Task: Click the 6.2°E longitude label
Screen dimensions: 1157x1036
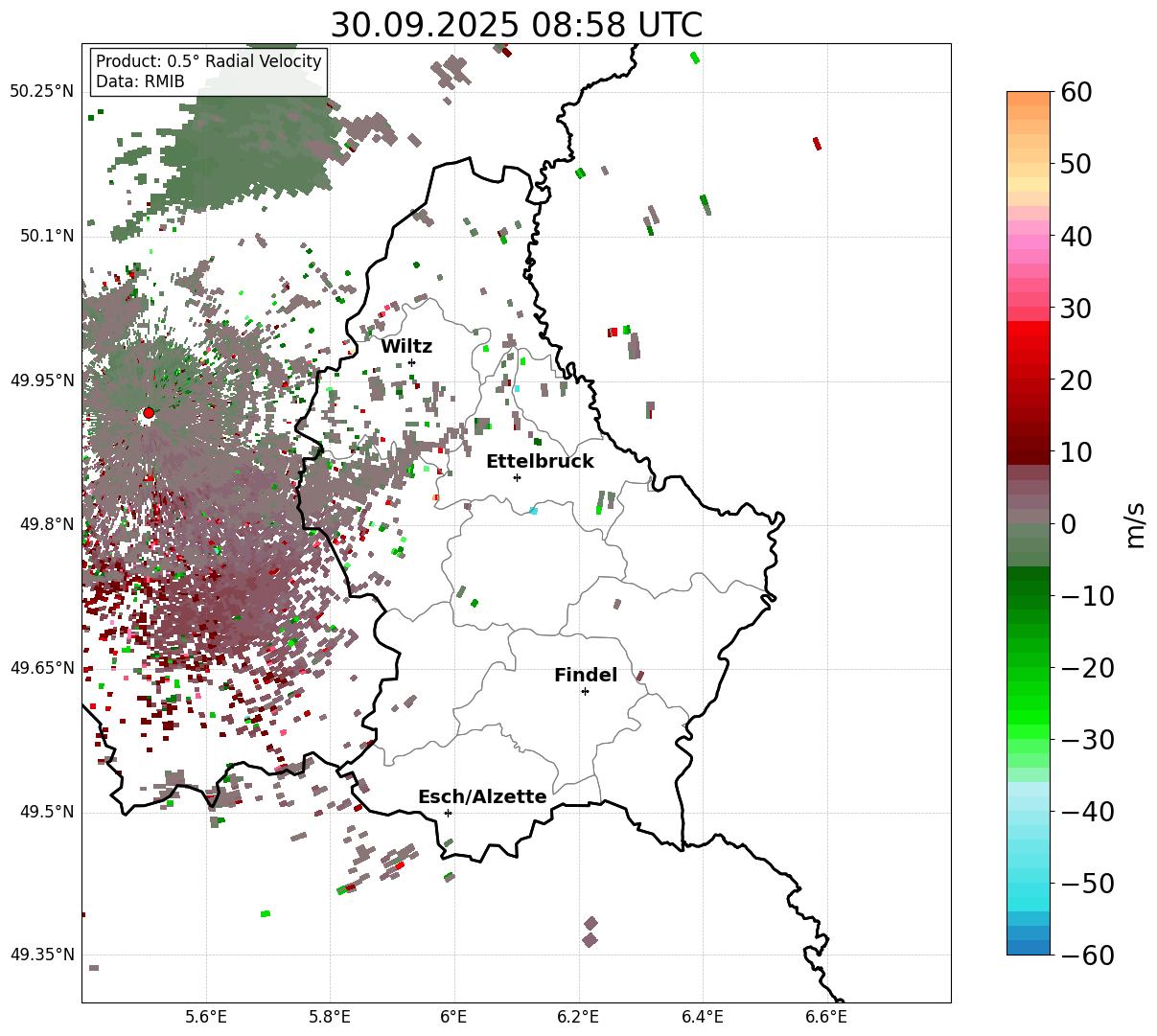Action: tap(578, 1018)
